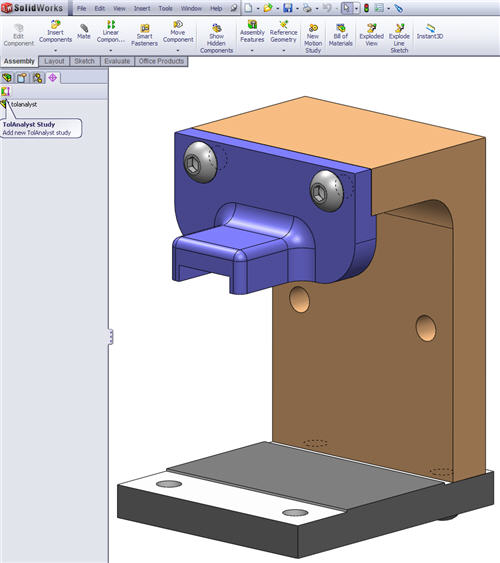Select the left button-head screw in the model
The height and width of the screenshot is (563, 500).
[200, 162]
